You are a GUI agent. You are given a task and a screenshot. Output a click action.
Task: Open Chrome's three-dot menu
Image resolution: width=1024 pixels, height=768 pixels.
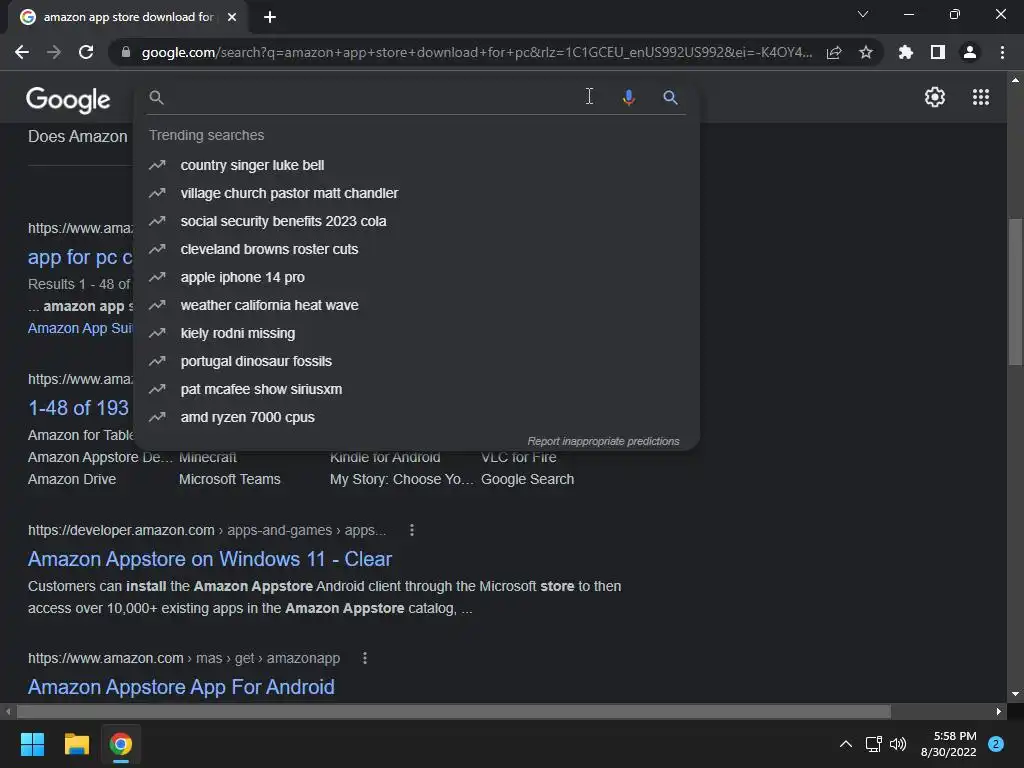(x=1002, y=52)
